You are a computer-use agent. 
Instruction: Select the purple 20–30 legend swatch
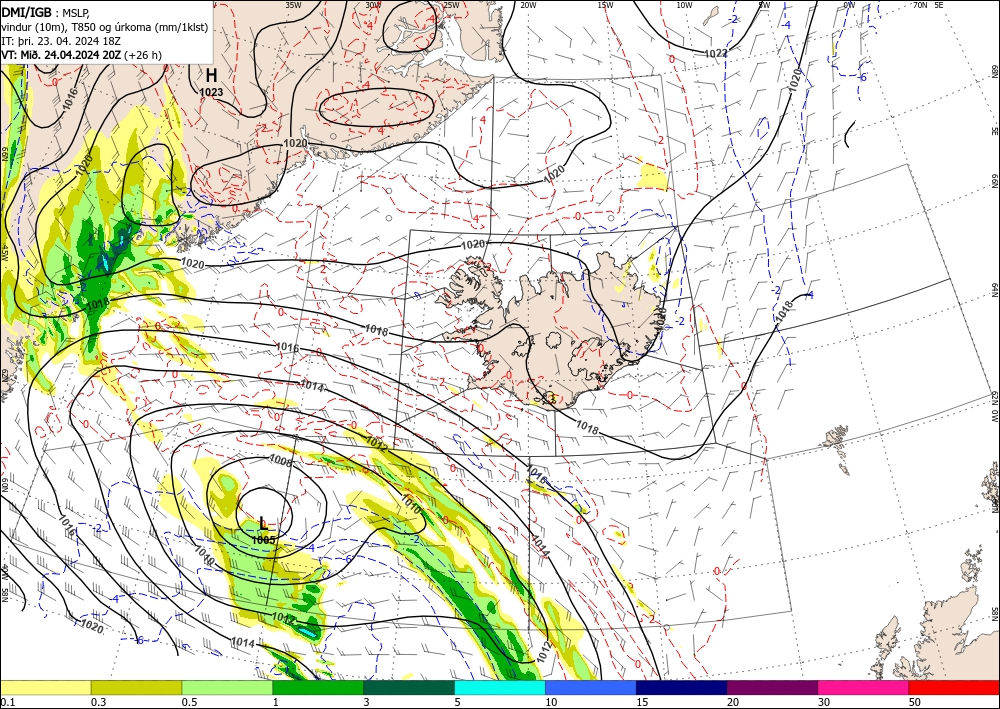(772, 687)
